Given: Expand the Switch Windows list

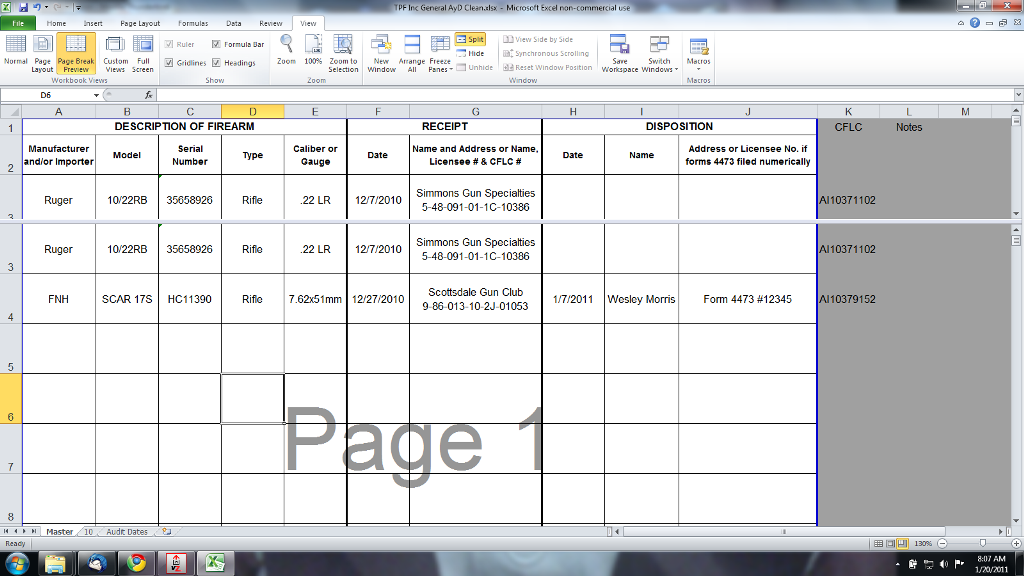Looking at the screenshot, I should pos(660,54).
